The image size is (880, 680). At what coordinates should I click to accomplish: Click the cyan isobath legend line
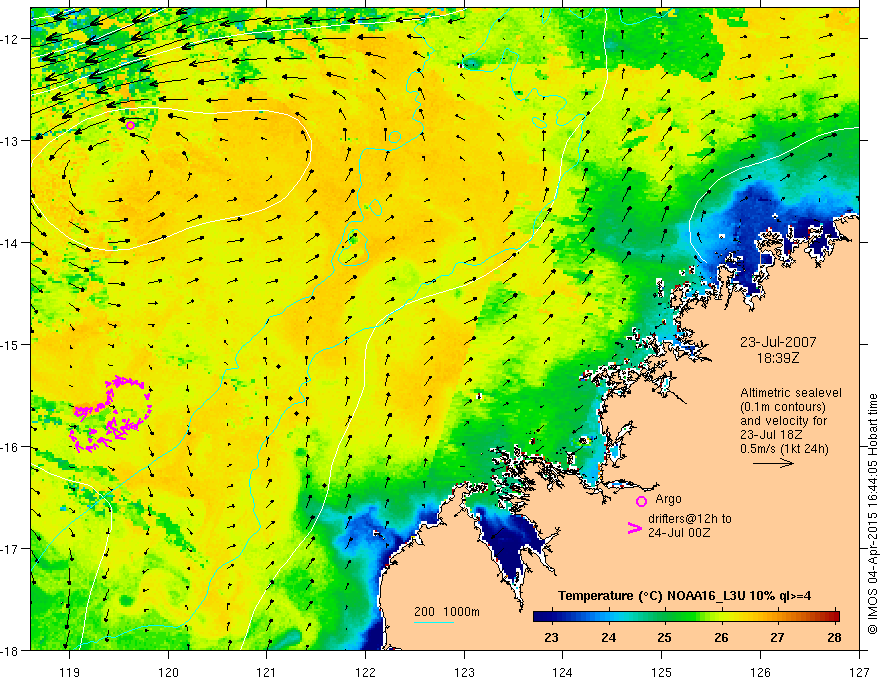(434, 622)
